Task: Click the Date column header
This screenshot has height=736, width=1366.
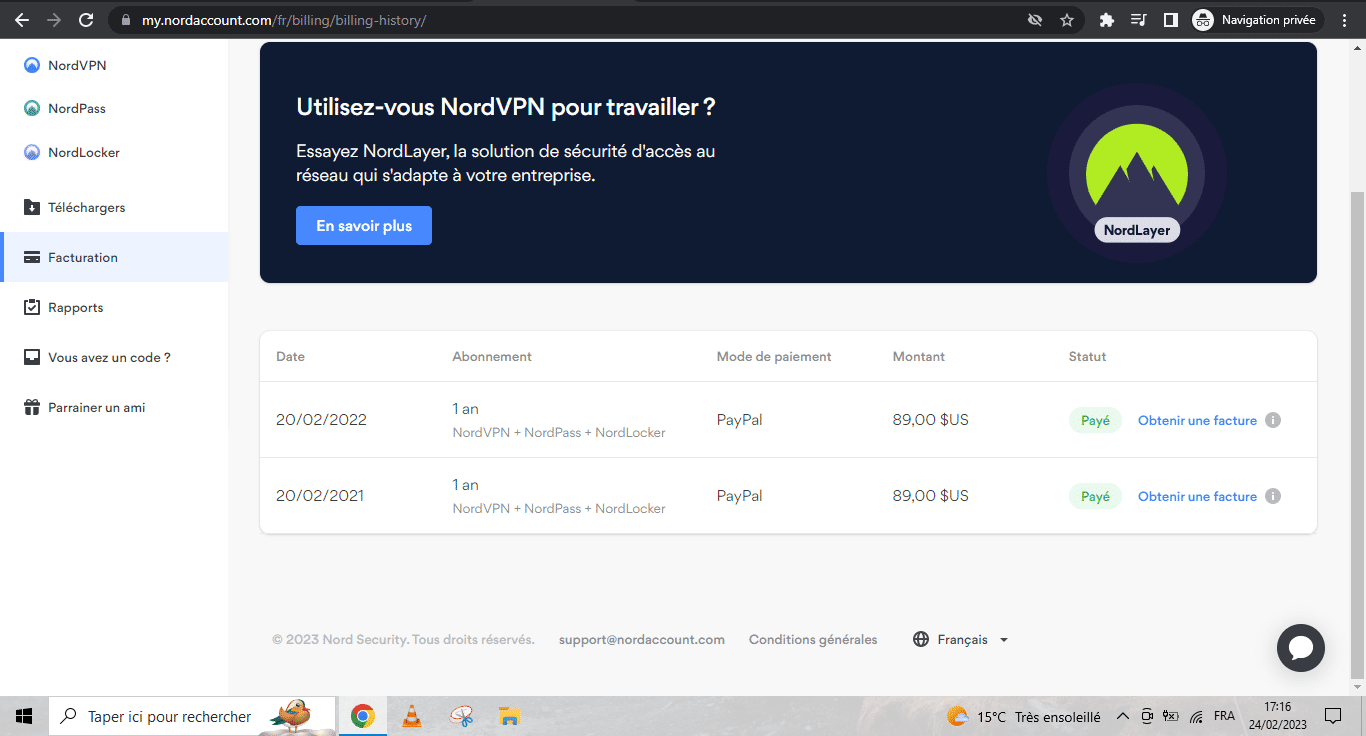Action: tap(290, 357)
